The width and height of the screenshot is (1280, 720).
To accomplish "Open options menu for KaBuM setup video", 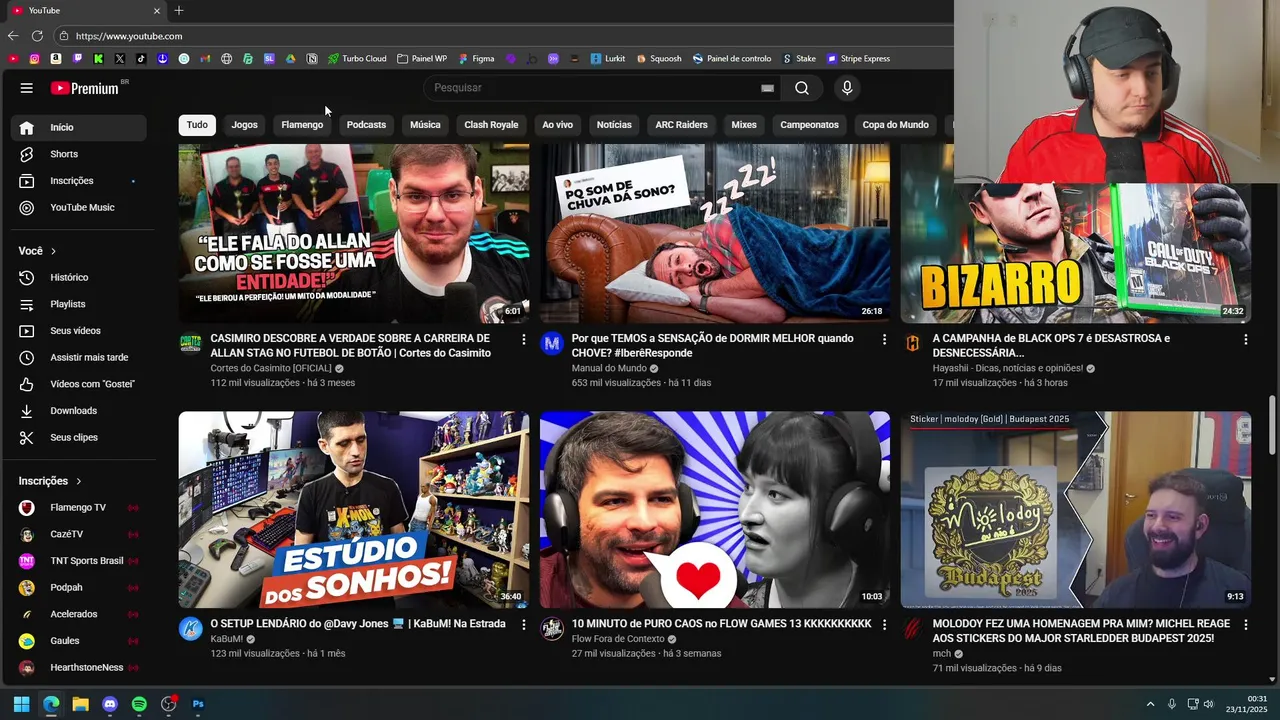I will click(523, 625).
